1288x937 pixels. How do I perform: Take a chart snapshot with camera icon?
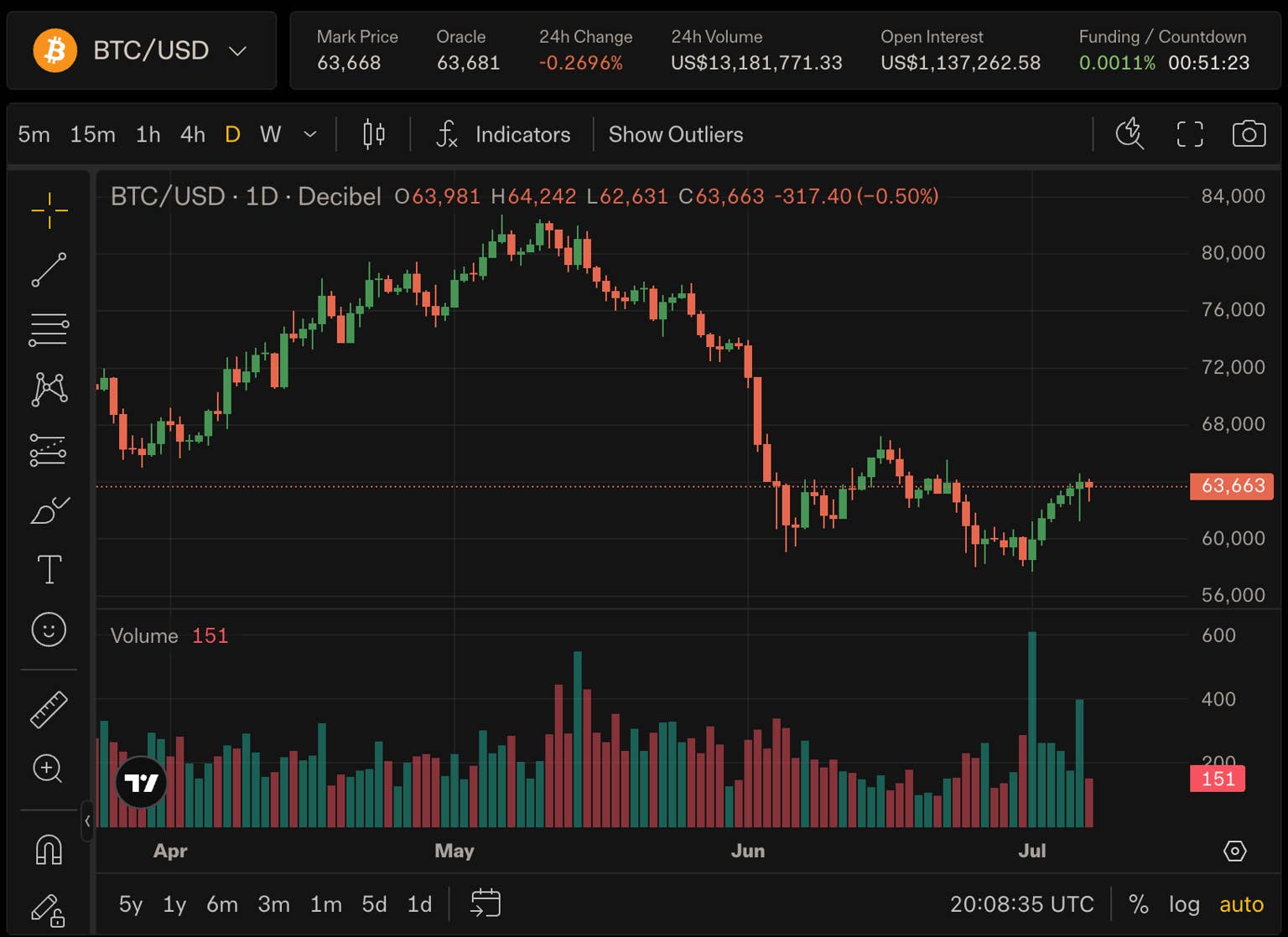click(1249, 134)
